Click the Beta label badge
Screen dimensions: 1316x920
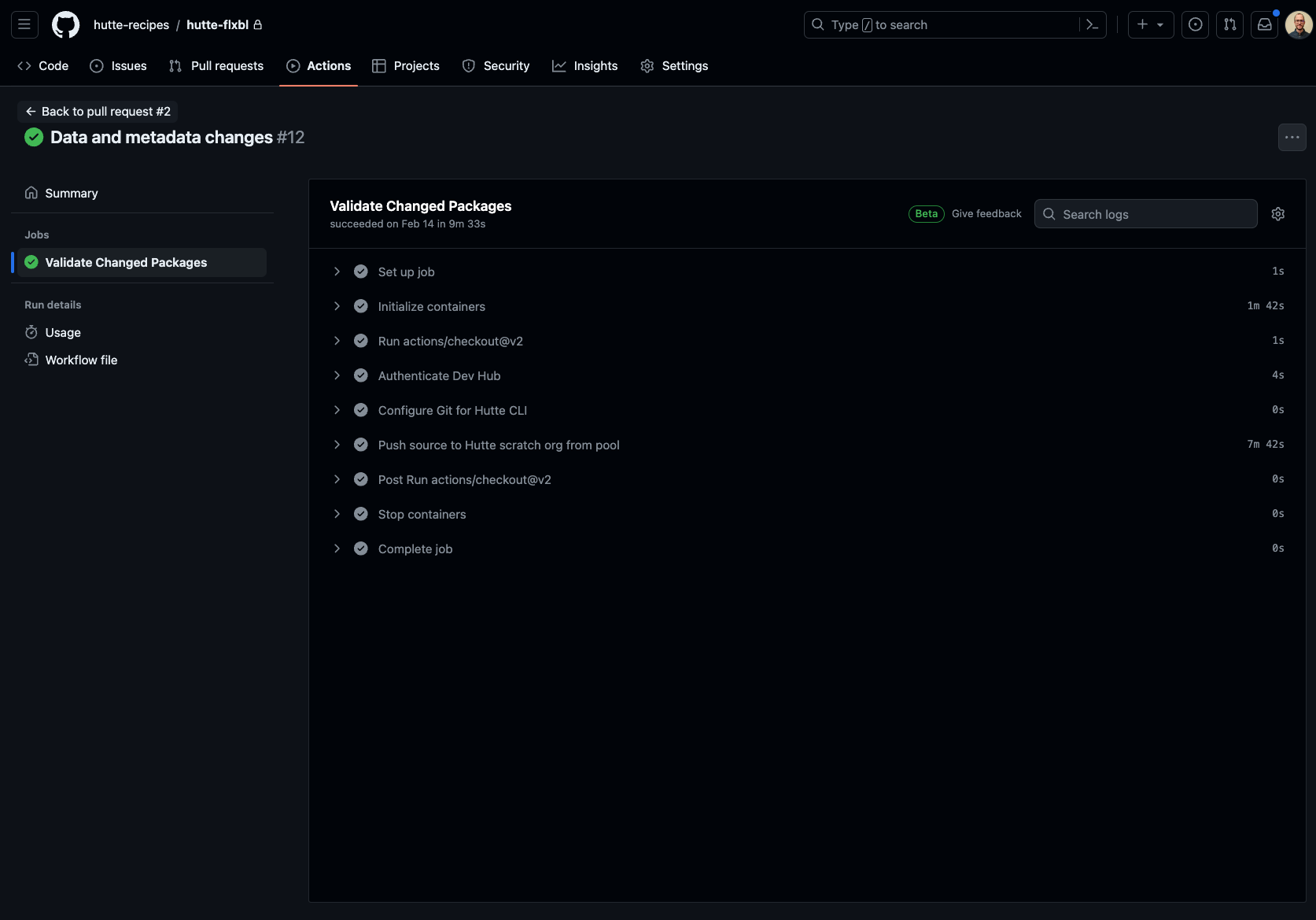coord(926,214)
